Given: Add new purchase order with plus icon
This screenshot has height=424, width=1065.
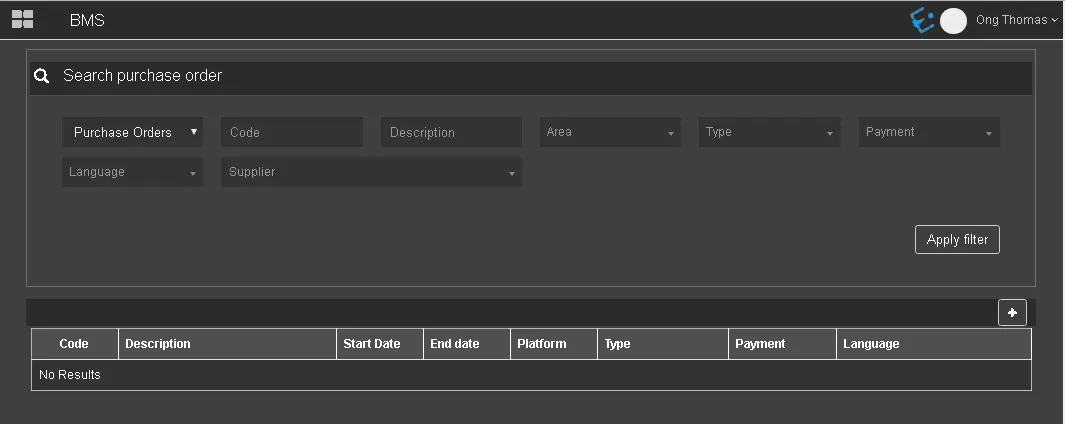Looking at the screenshot, I should 1012,313.
